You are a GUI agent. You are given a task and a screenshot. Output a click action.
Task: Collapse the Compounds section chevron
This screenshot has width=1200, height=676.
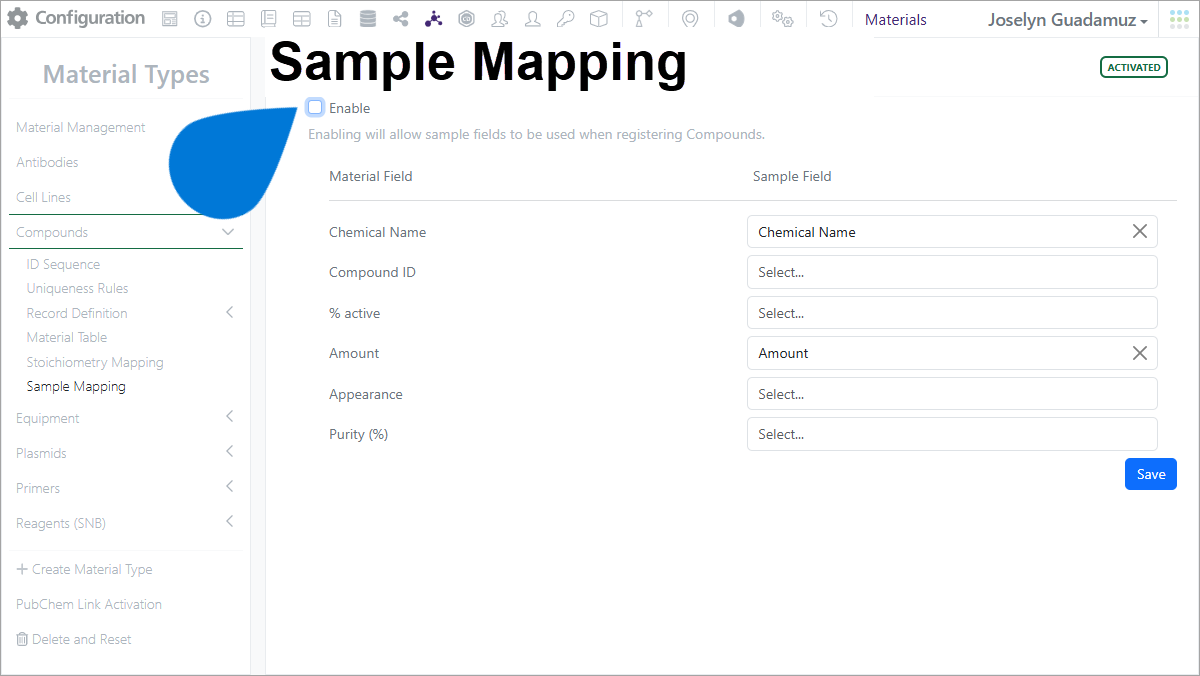click(x=228, y=232)
